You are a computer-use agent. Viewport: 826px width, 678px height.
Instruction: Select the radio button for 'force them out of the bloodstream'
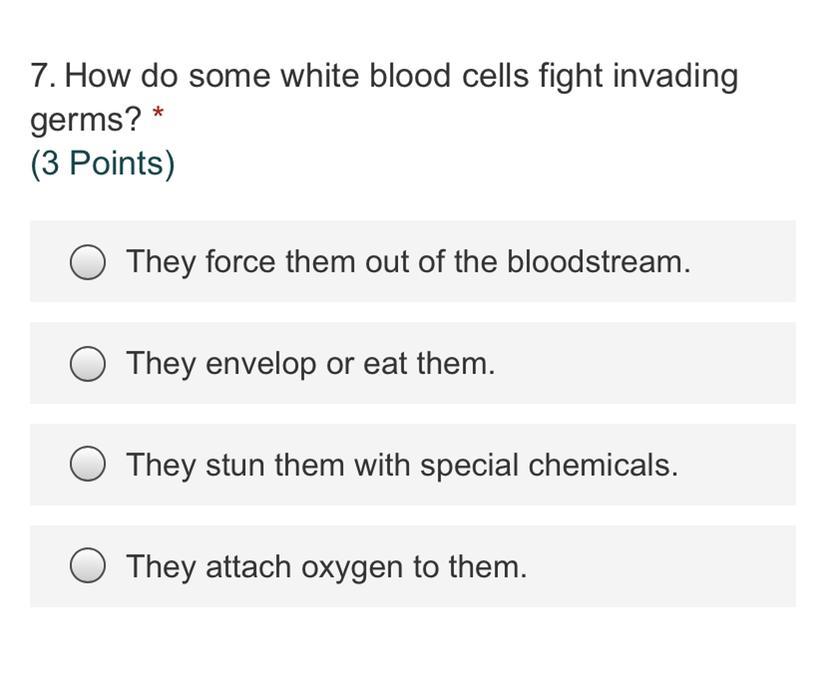point(87,262)
